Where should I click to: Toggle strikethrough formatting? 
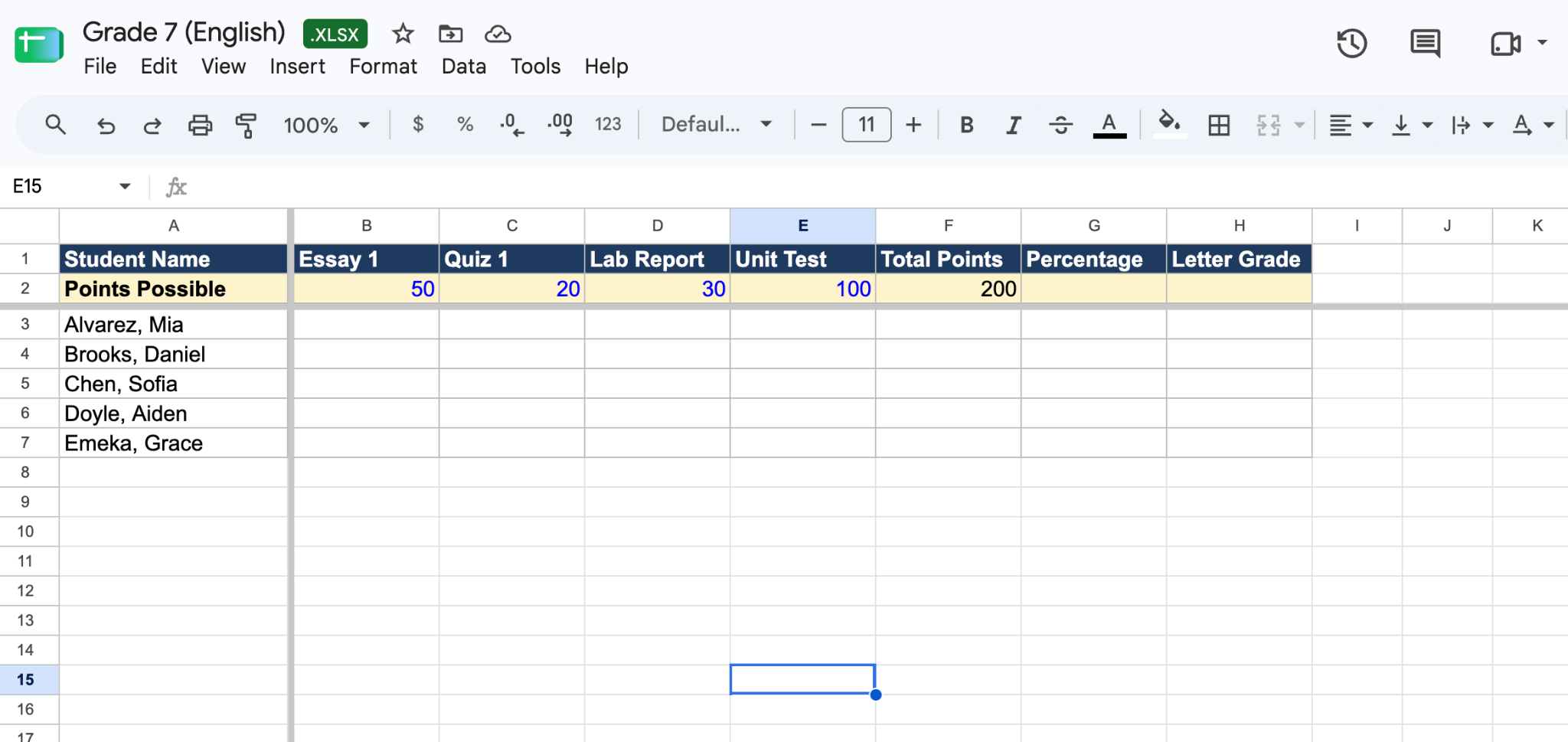[x=1060, y=124]
